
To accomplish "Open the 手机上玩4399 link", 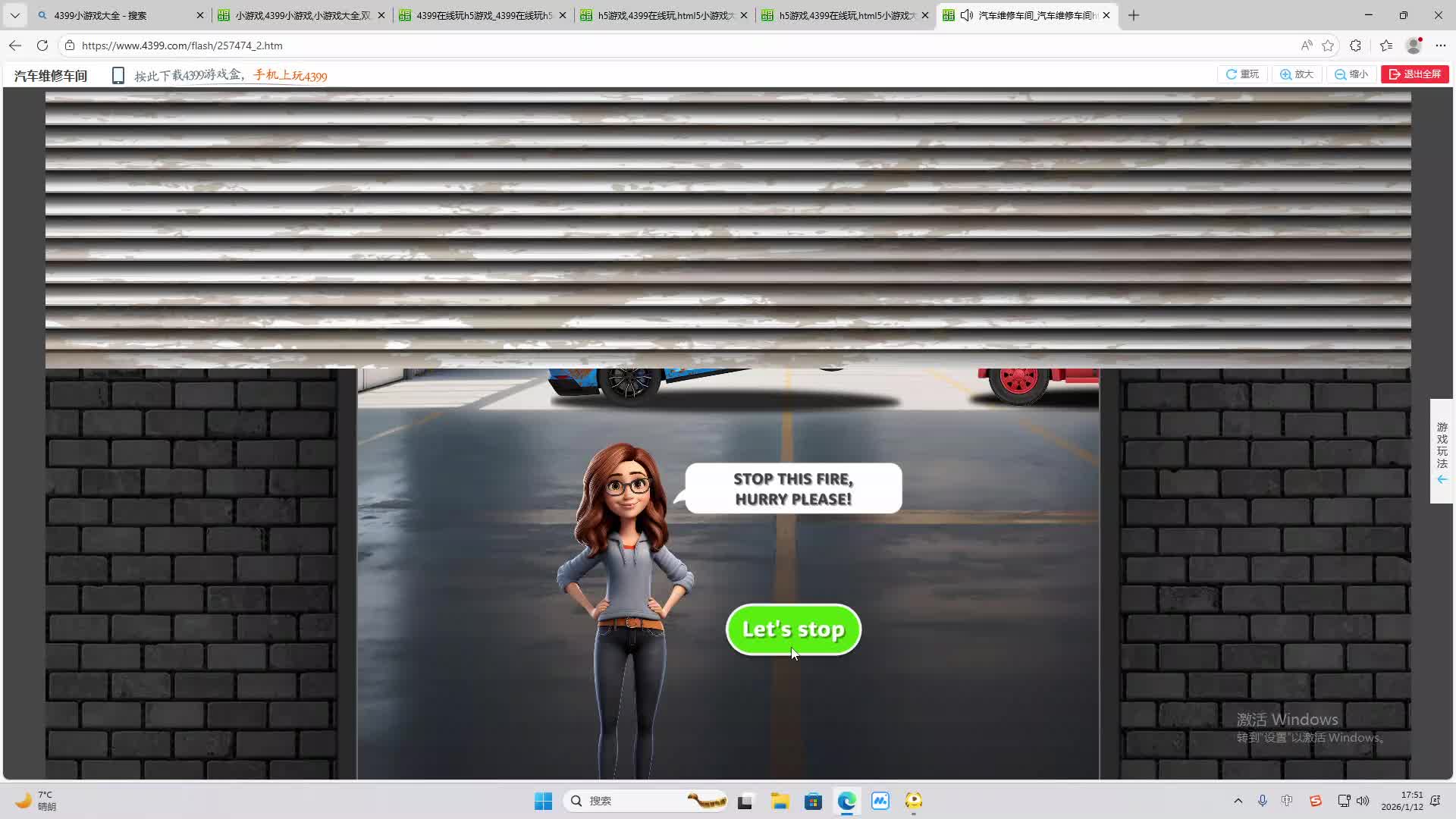I will click(x=290, y=75).
